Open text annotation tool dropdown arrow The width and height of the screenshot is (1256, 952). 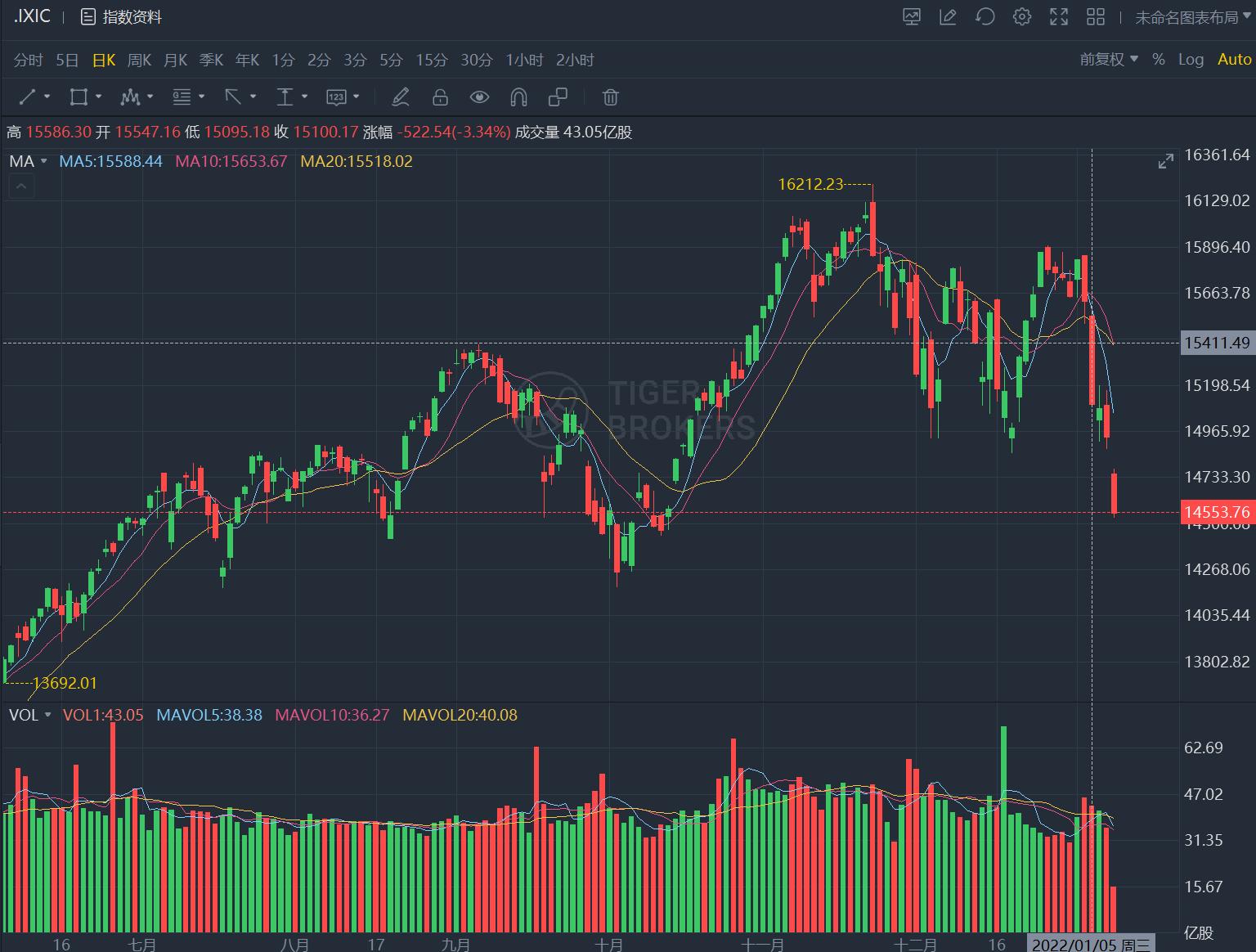(x=356, y=97)
